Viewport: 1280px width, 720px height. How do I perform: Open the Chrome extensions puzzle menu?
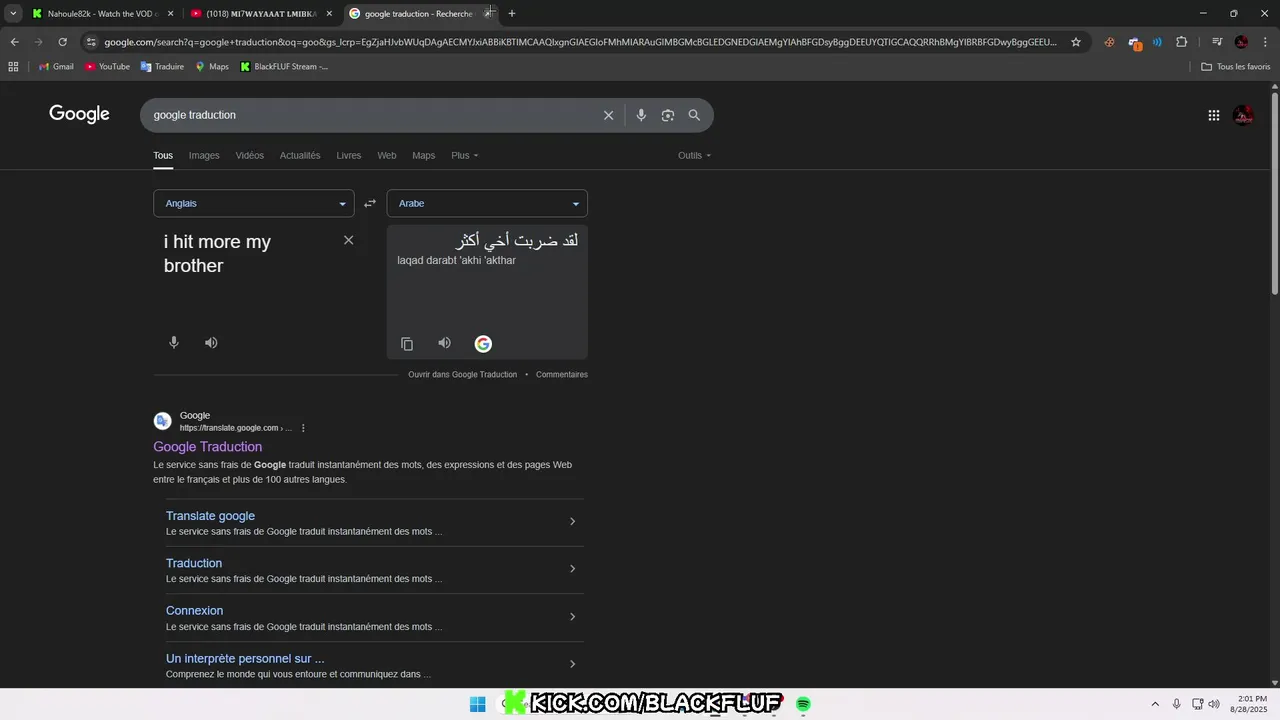click(1182, 42)
